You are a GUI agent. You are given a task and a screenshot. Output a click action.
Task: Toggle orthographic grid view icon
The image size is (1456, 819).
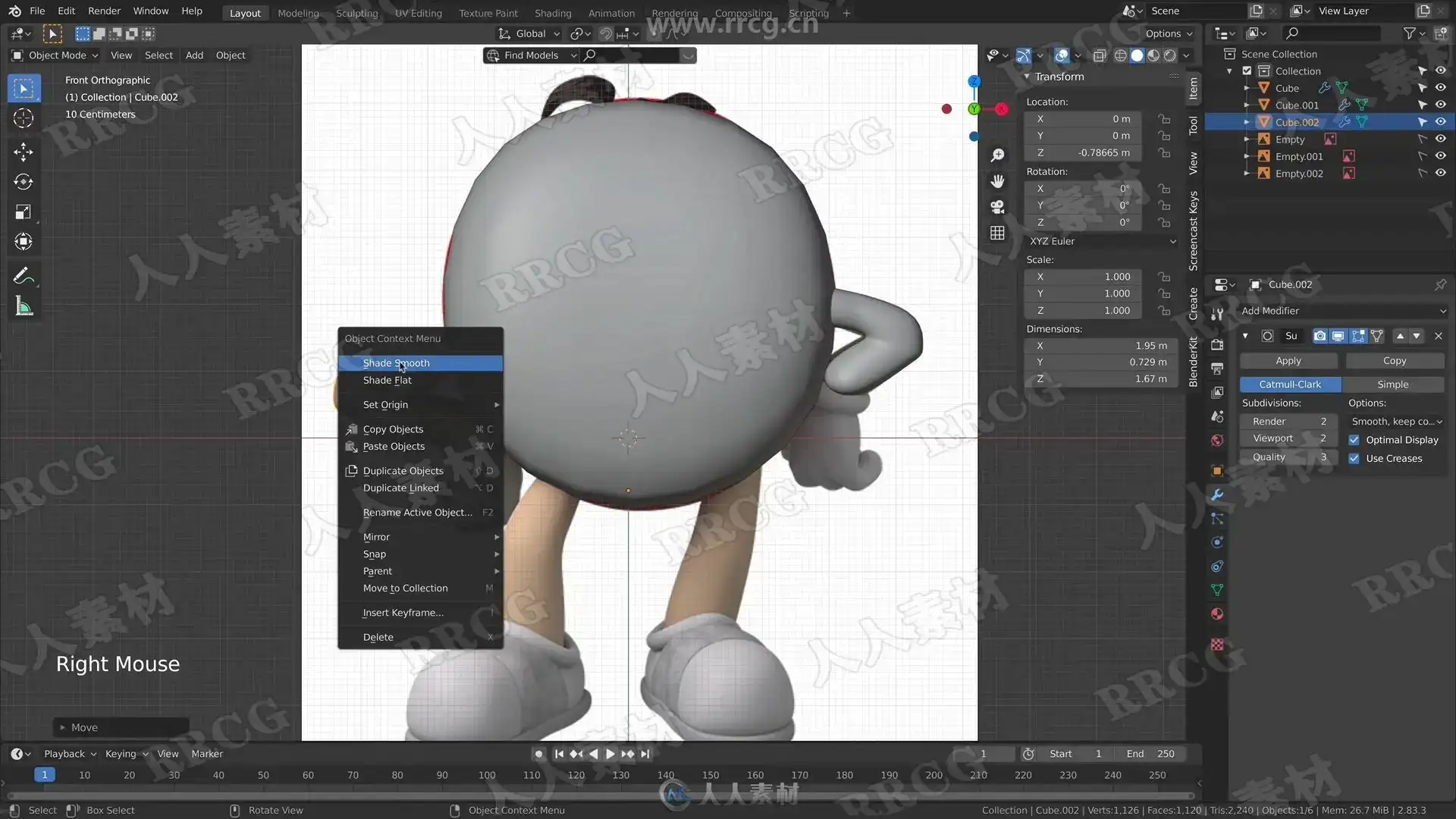pos(997,234)
